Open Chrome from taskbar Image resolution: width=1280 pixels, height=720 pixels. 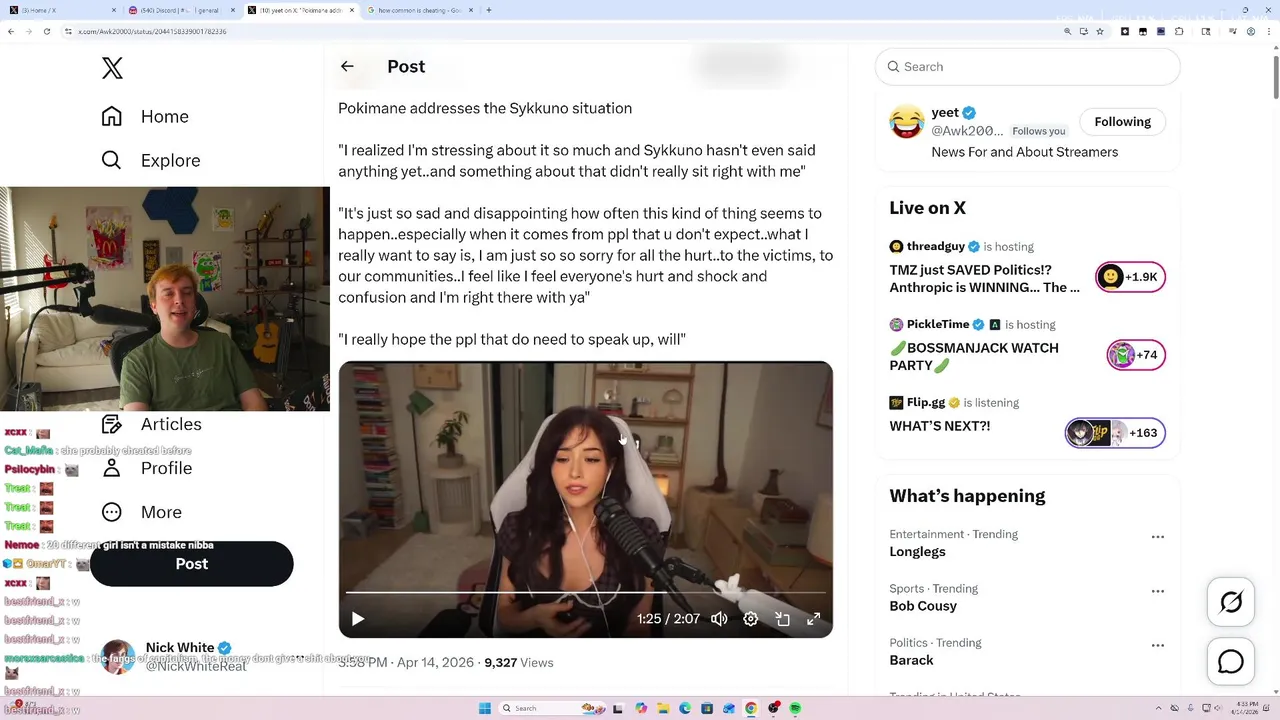[x=751, y=708]
